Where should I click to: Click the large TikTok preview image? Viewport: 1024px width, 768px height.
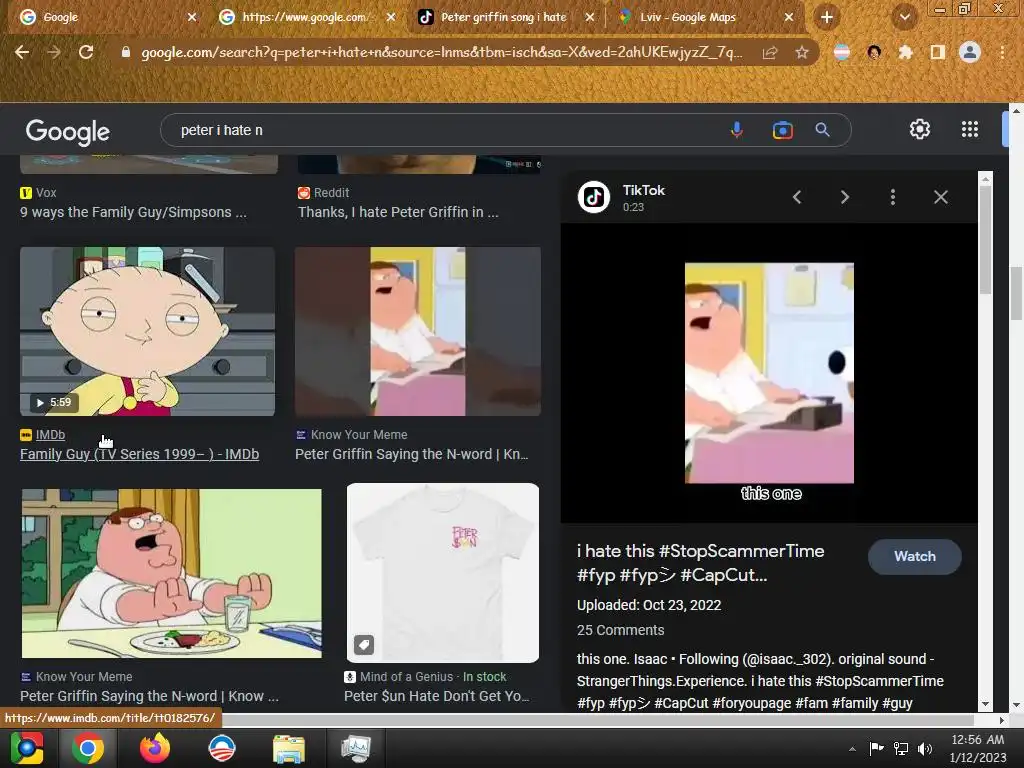tap(769, 373)
